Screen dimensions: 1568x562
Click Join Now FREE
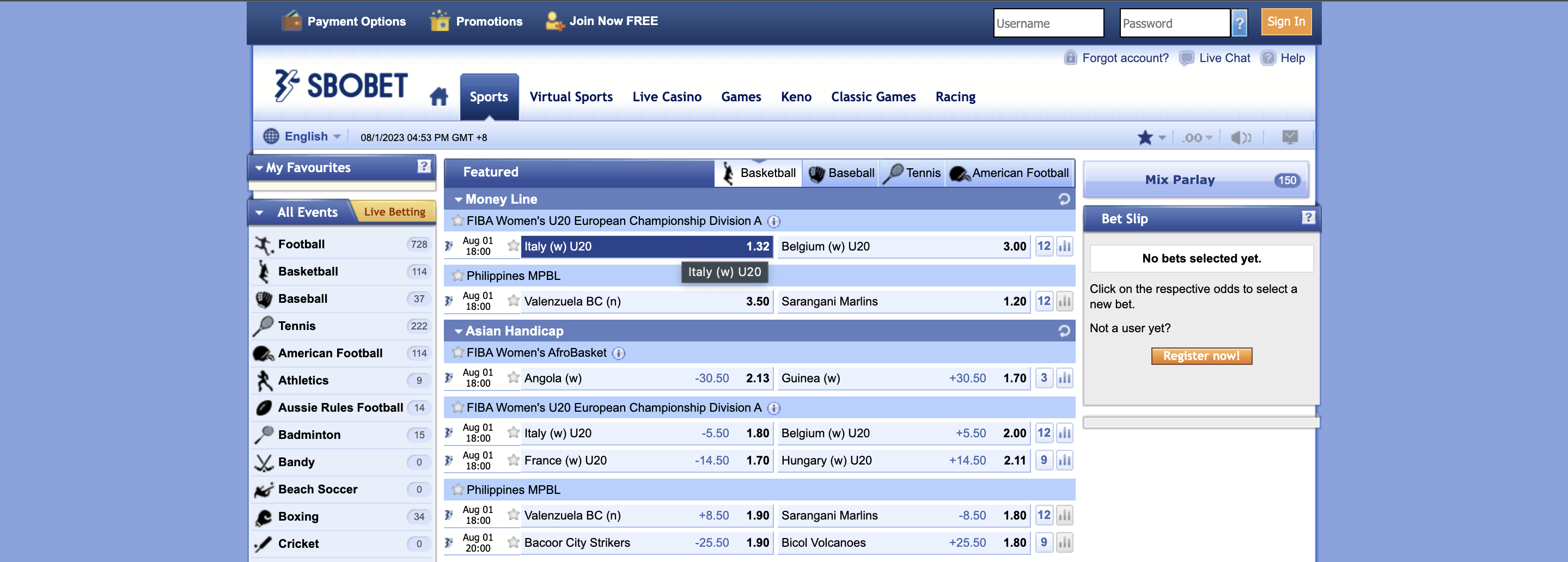[x=601, y=21]
